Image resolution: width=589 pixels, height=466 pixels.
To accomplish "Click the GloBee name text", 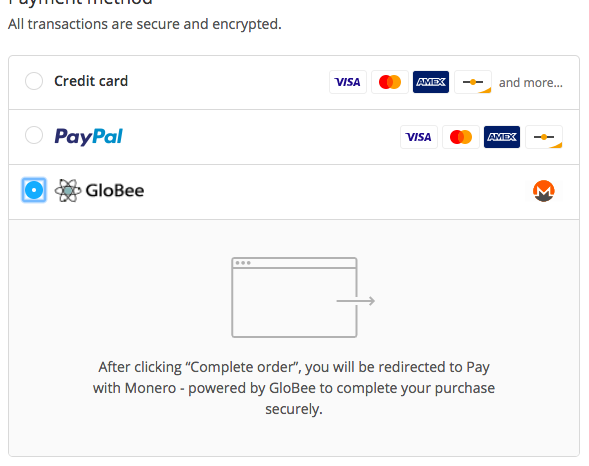I will tap(115, 190).
